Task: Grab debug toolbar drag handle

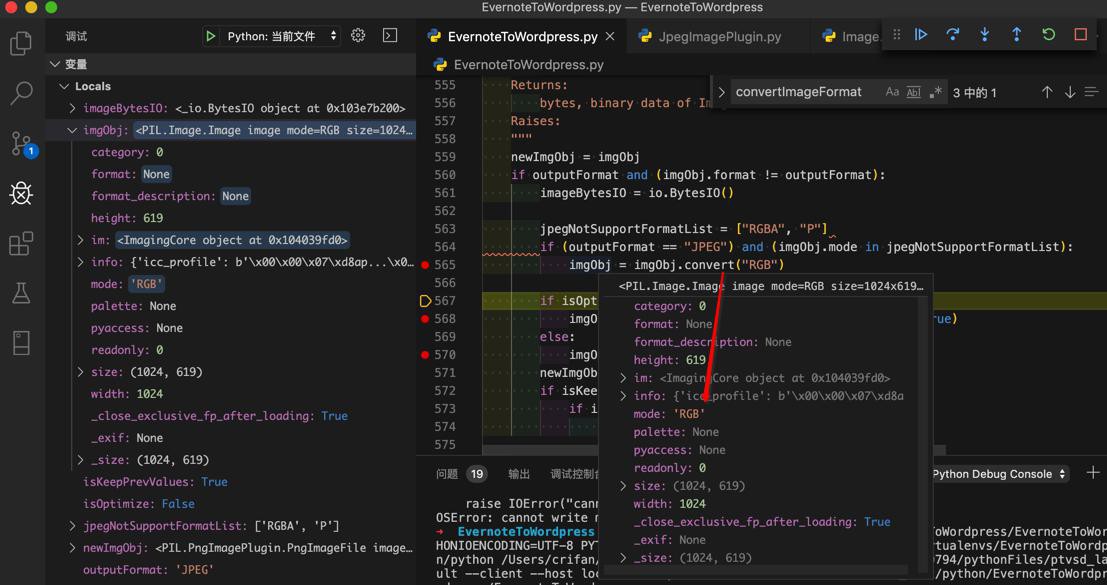Action: [897, 34]
